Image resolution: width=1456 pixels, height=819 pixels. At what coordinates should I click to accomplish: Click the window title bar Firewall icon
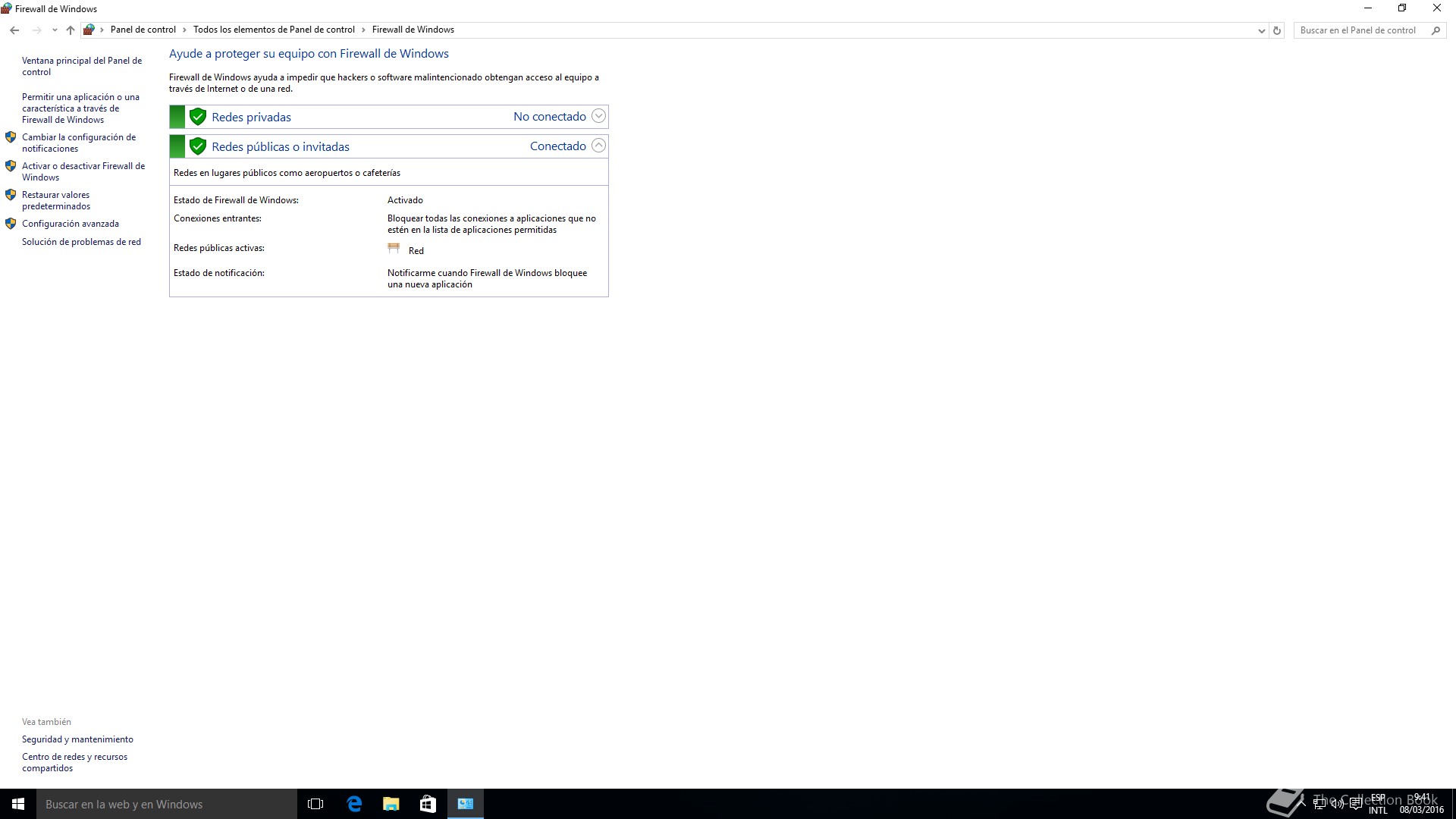[7, 8]
